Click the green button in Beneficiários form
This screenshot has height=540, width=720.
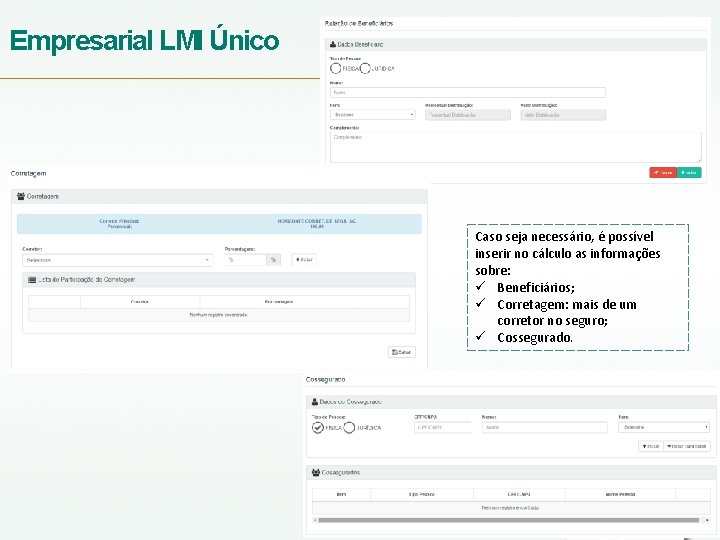tap(689, 173)
